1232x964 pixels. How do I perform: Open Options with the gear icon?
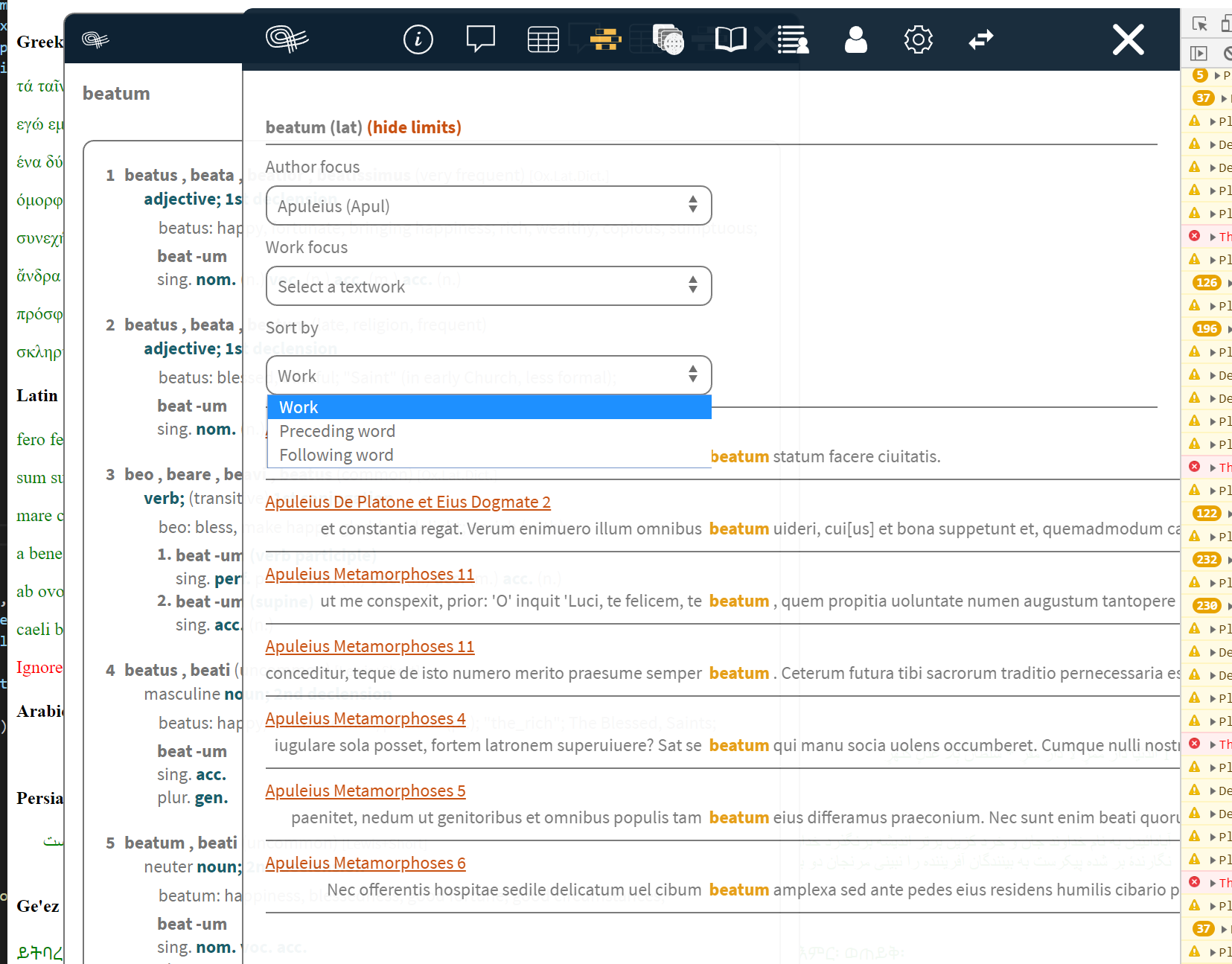click(x=918, y=39)
